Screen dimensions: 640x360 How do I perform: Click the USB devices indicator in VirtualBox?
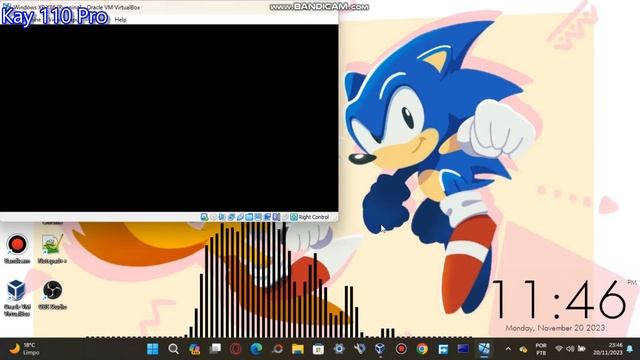click(240, 217)
